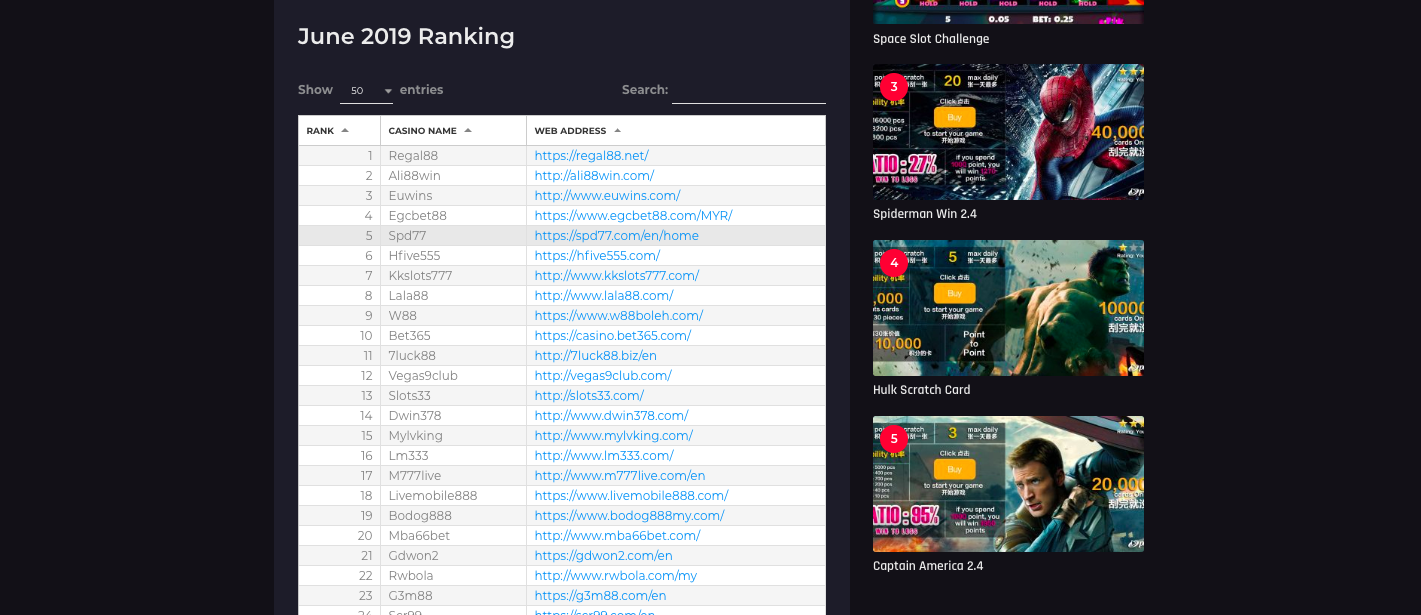Open the spd77.com/en/home link
Viewport: 1421px width, 615px height.
pyautogui.click(x=616, y=236)
